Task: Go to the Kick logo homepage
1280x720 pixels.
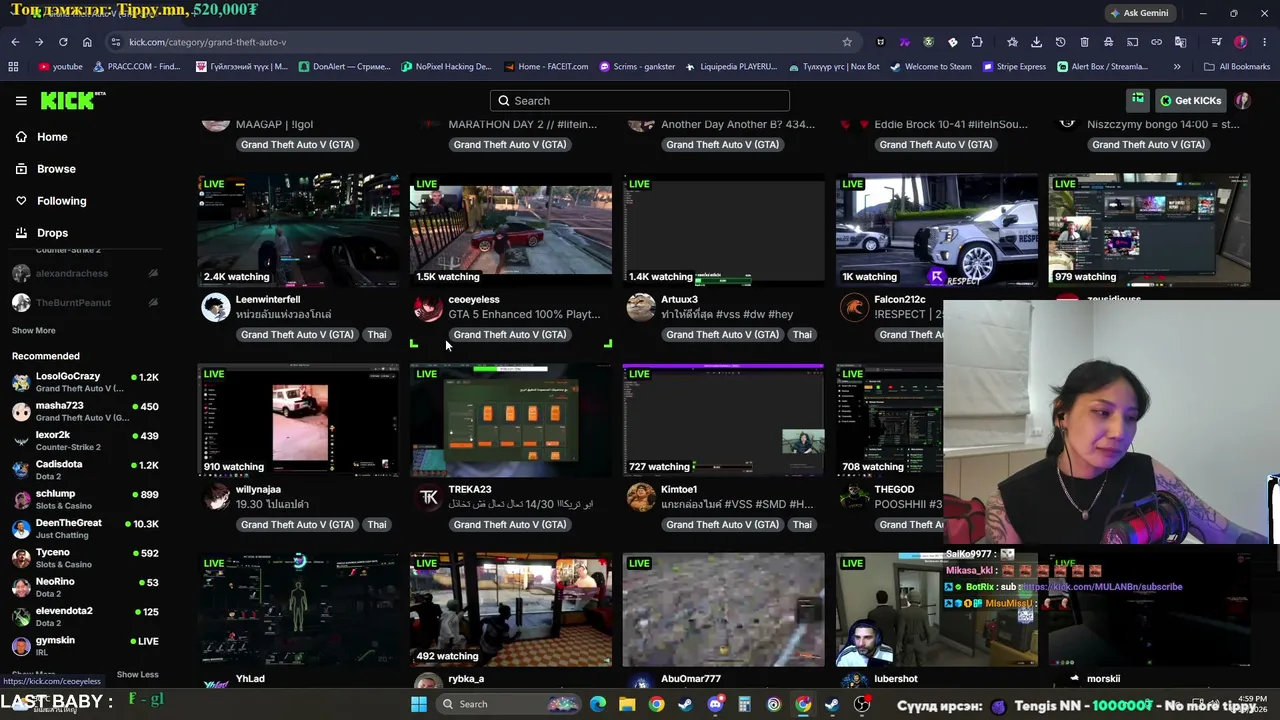Action: tap(72, 100)
